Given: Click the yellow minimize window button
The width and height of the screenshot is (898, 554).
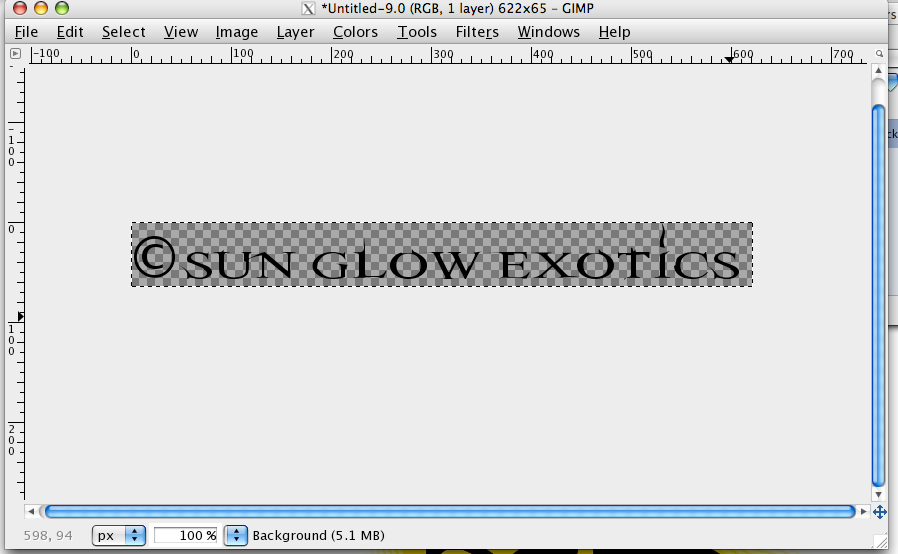Looking at the screenshot, I should pos(41,8).
